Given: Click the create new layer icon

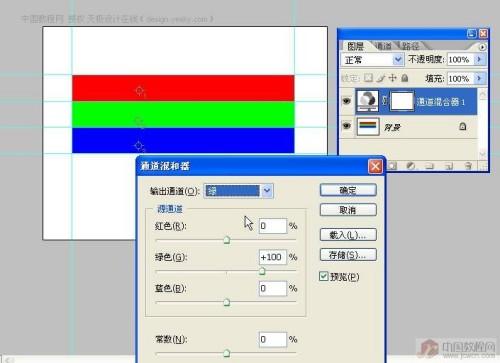Looking at the screenshot, I should coord(449,166).
